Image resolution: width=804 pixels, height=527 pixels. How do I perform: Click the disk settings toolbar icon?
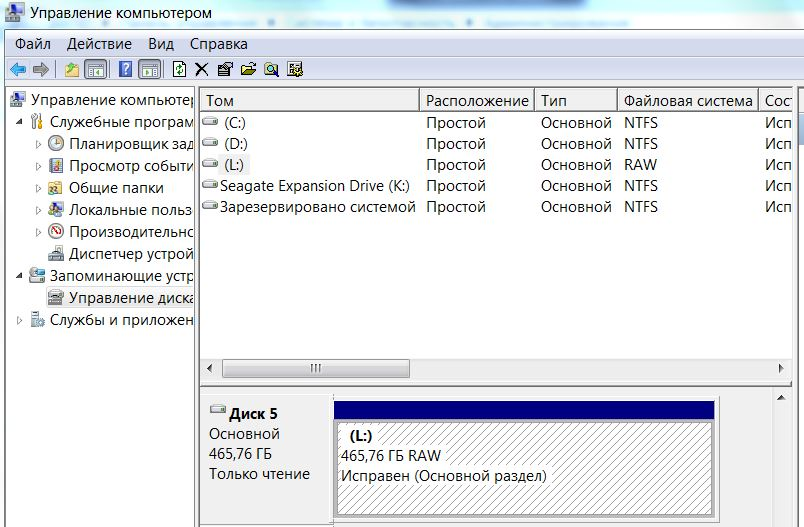(295, 69)
